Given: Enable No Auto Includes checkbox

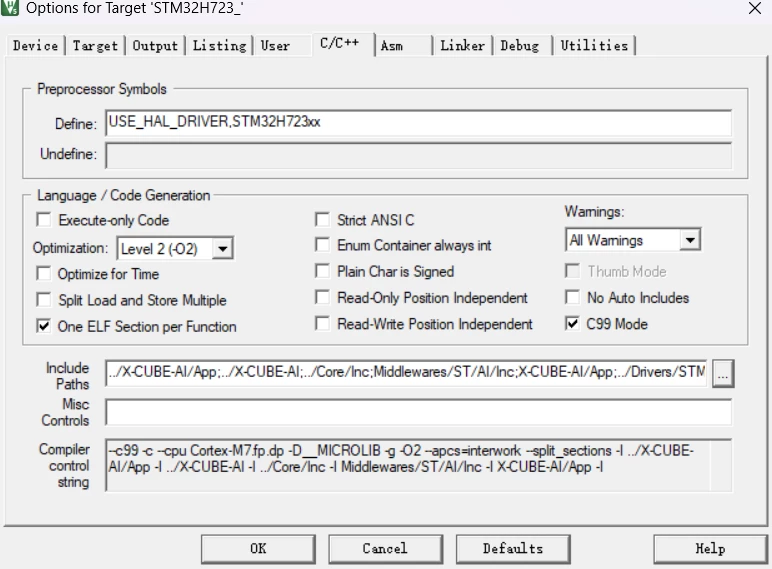Looking at the screenshot, I should coord(572,297).
